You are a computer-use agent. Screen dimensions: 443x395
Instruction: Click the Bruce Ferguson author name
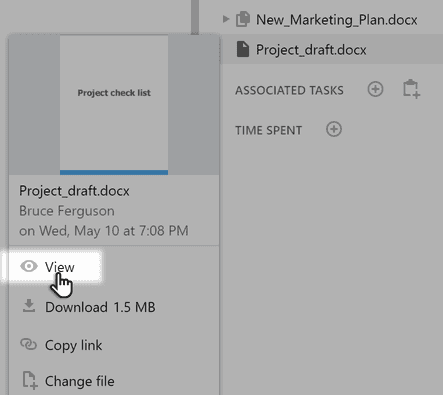click(x=67, y=211)
